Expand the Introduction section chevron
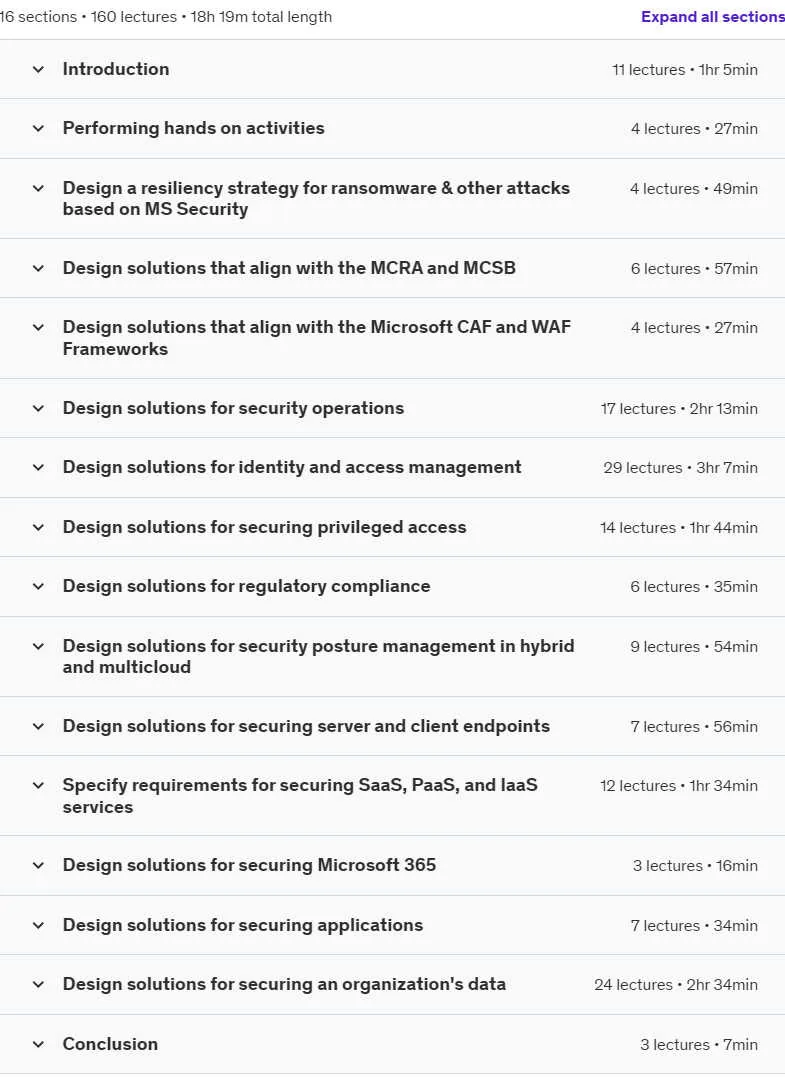 pyautogui.click(x=38, y=69)
